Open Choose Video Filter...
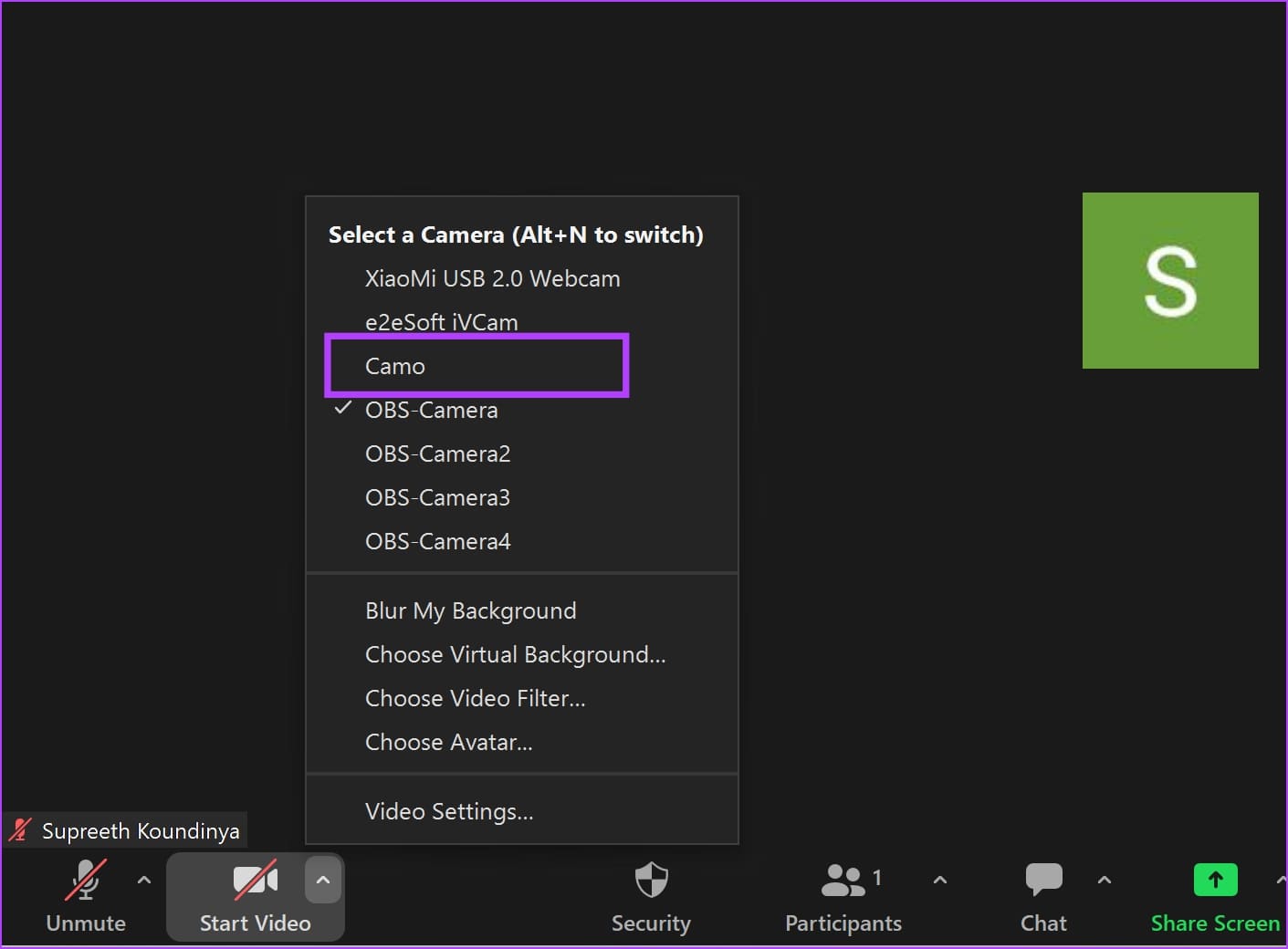Image resolution: width=1288 pixels, height=949 pixels. coord(522,698)
